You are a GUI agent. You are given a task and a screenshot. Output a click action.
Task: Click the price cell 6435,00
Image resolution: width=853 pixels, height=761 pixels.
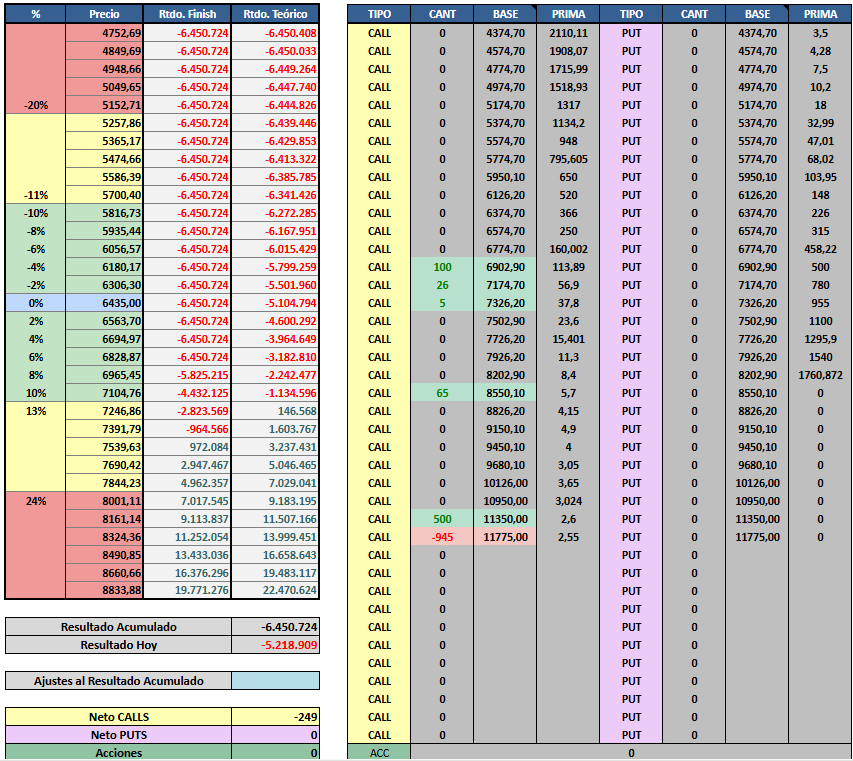pos(104,303)
